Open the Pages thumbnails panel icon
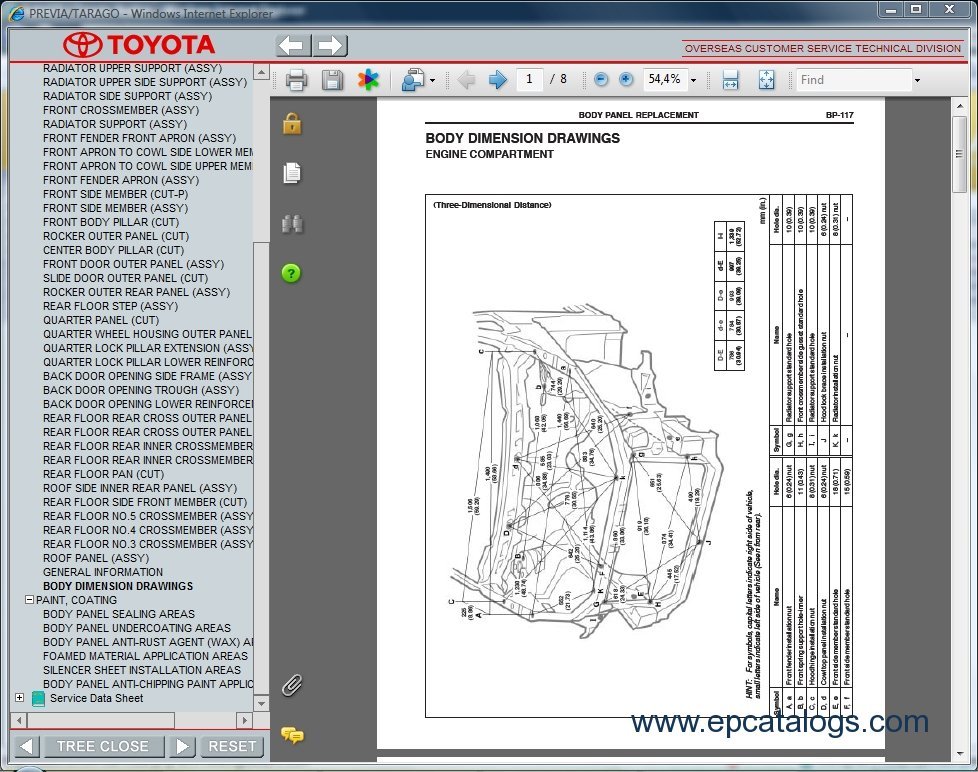The height and width of the screenshot is (772, 978). point(291,173)
